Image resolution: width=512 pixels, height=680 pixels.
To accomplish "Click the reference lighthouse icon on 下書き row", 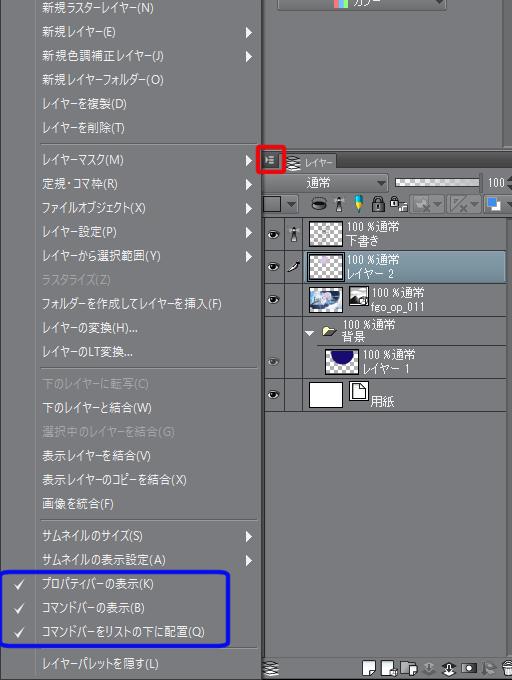I will click(294, 234).
